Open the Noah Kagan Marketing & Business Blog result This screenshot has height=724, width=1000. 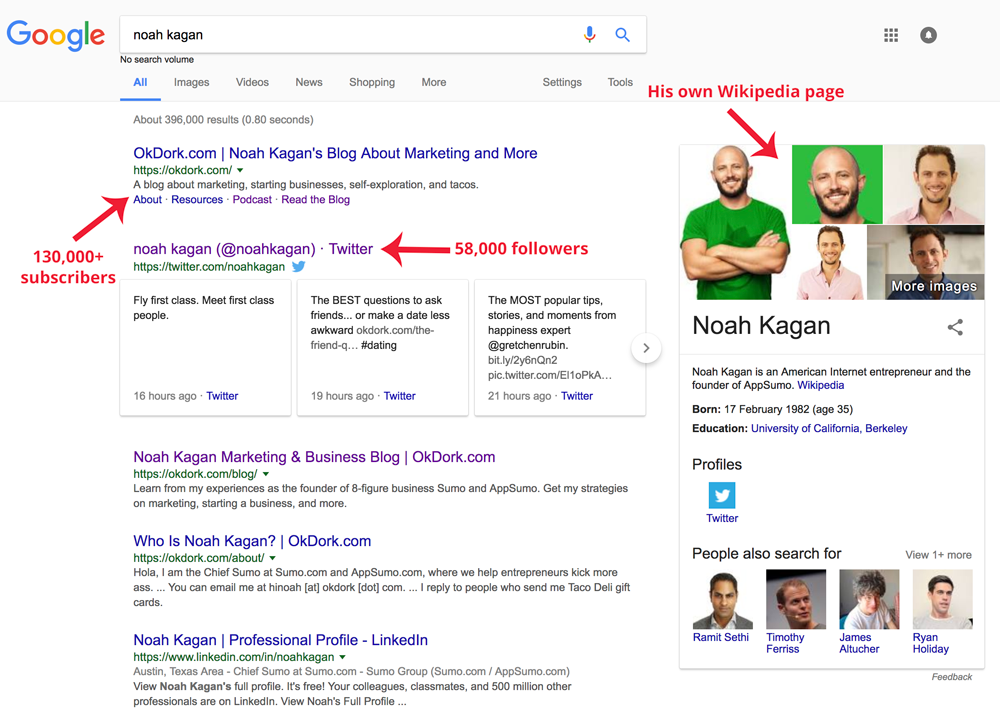(314, 457)
